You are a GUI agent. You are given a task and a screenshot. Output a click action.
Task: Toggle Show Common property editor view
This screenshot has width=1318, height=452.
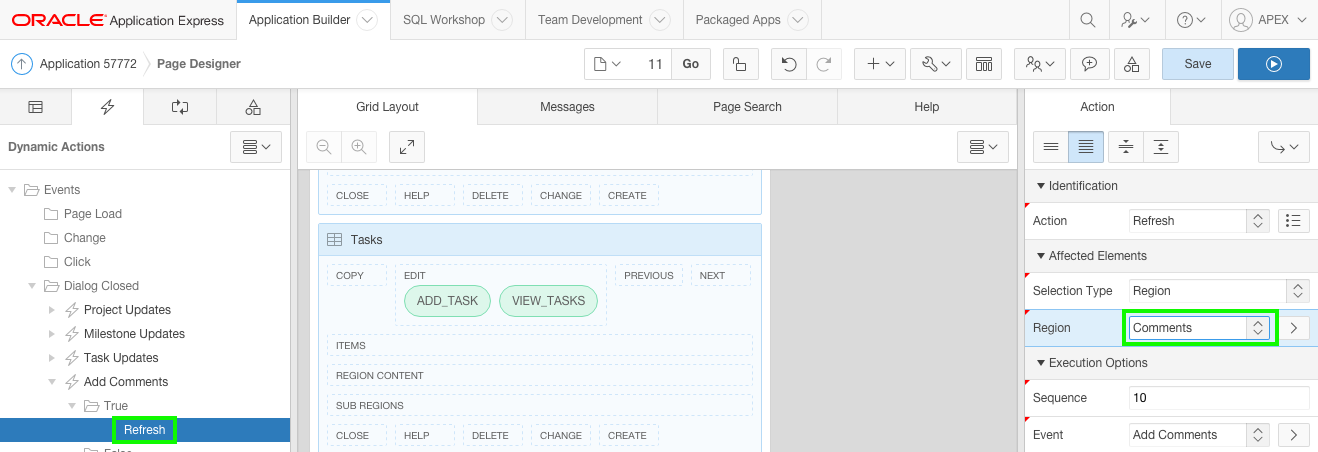1051,147
